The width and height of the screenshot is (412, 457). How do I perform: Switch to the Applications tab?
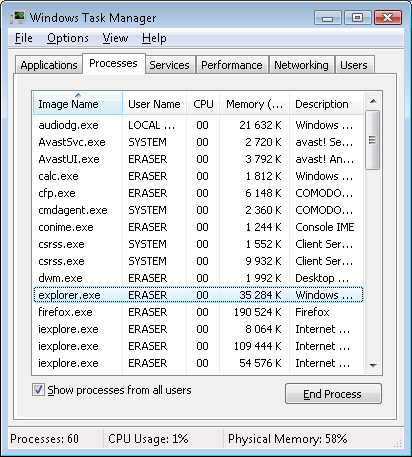pos(49,65)
